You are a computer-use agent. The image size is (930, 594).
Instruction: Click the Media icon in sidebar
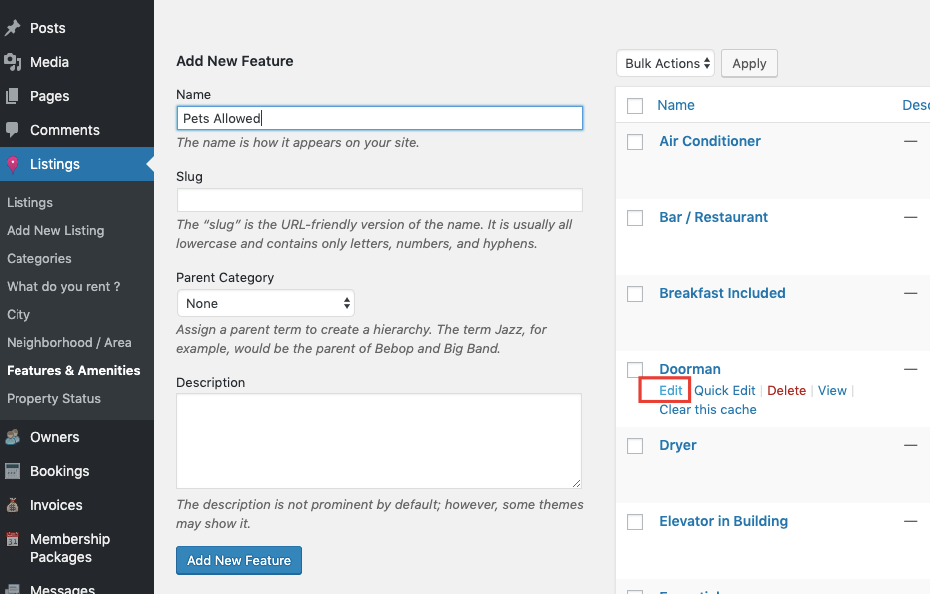[x=13, y=62]
